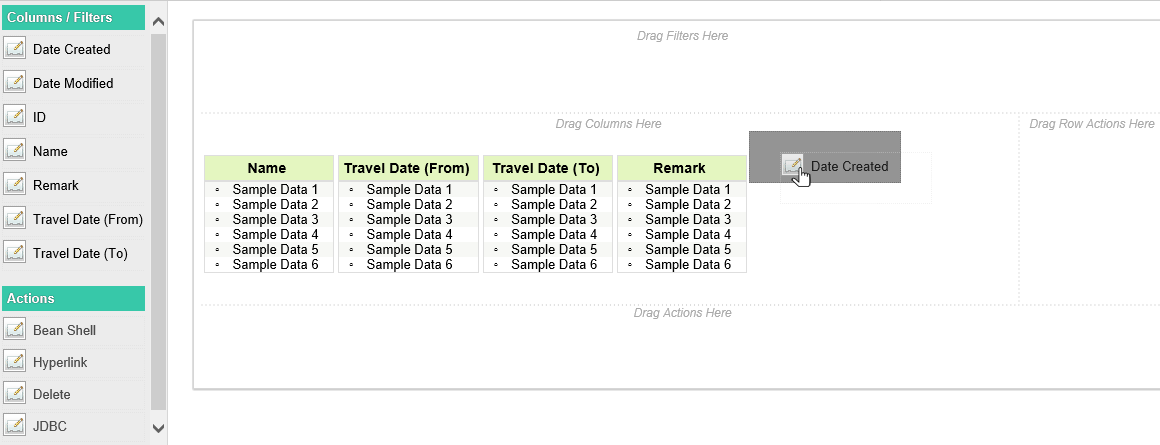Click the Travel Date (From) palette icon

point(15,219)
